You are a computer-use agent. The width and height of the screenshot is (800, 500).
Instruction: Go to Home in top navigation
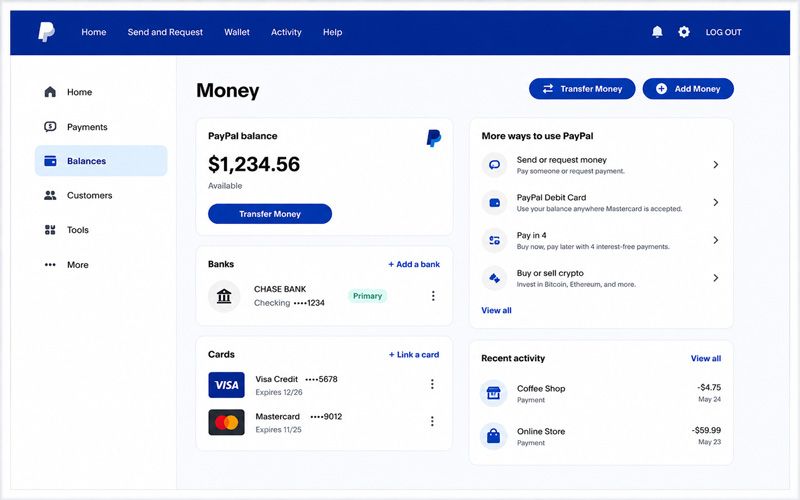[94, 32]
